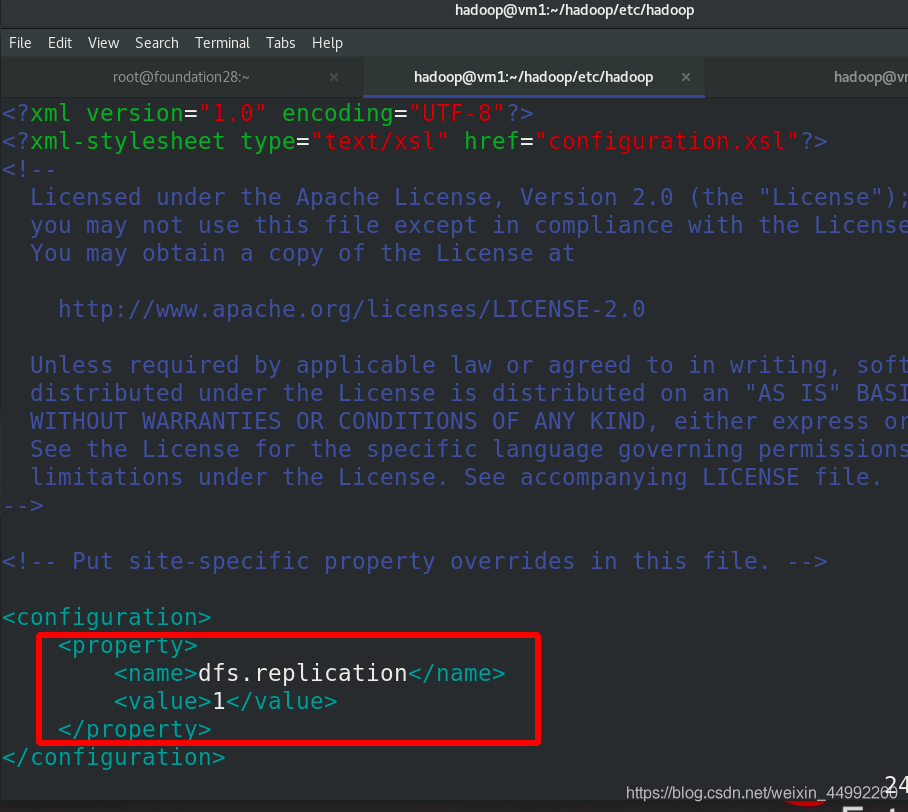Click the closing </configuration> tag
This screenshot has height=812, width=908.
point(114,758)
